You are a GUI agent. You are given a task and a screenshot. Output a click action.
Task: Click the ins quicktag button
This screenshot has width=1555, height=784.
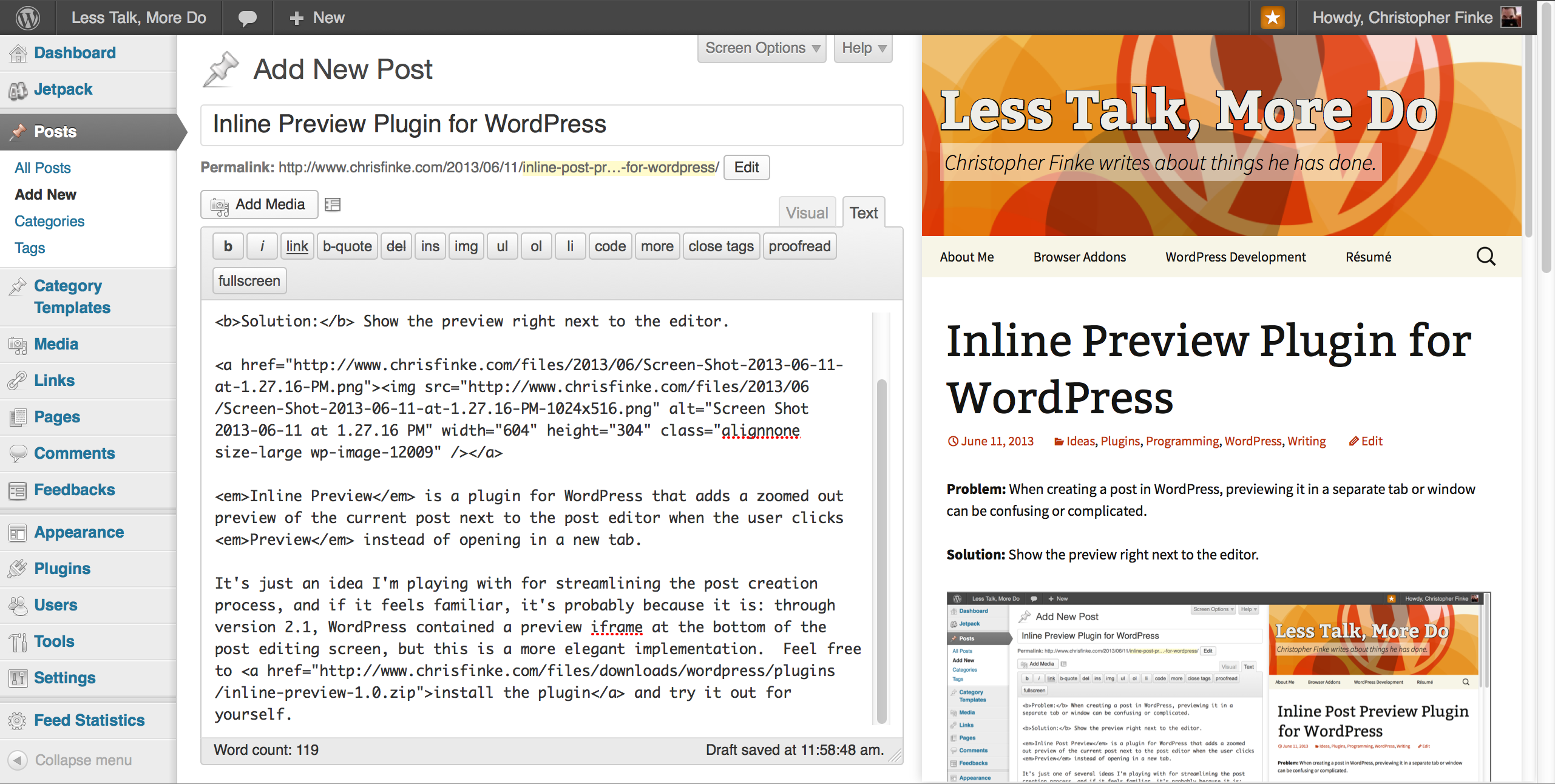(430, 246)
